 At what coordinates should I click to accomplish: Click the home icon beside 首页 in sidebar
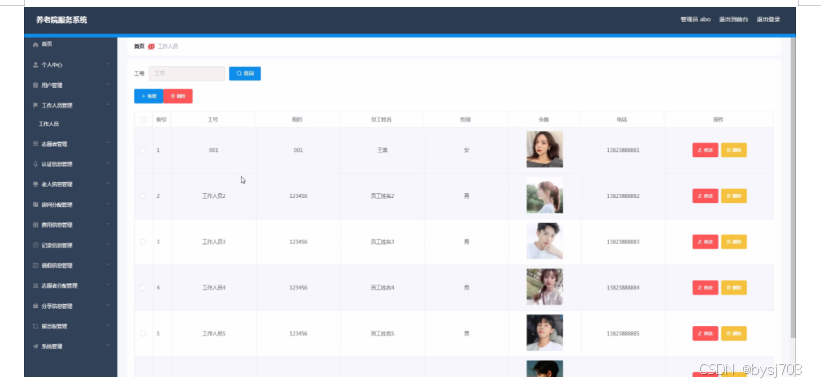point(36,45)
